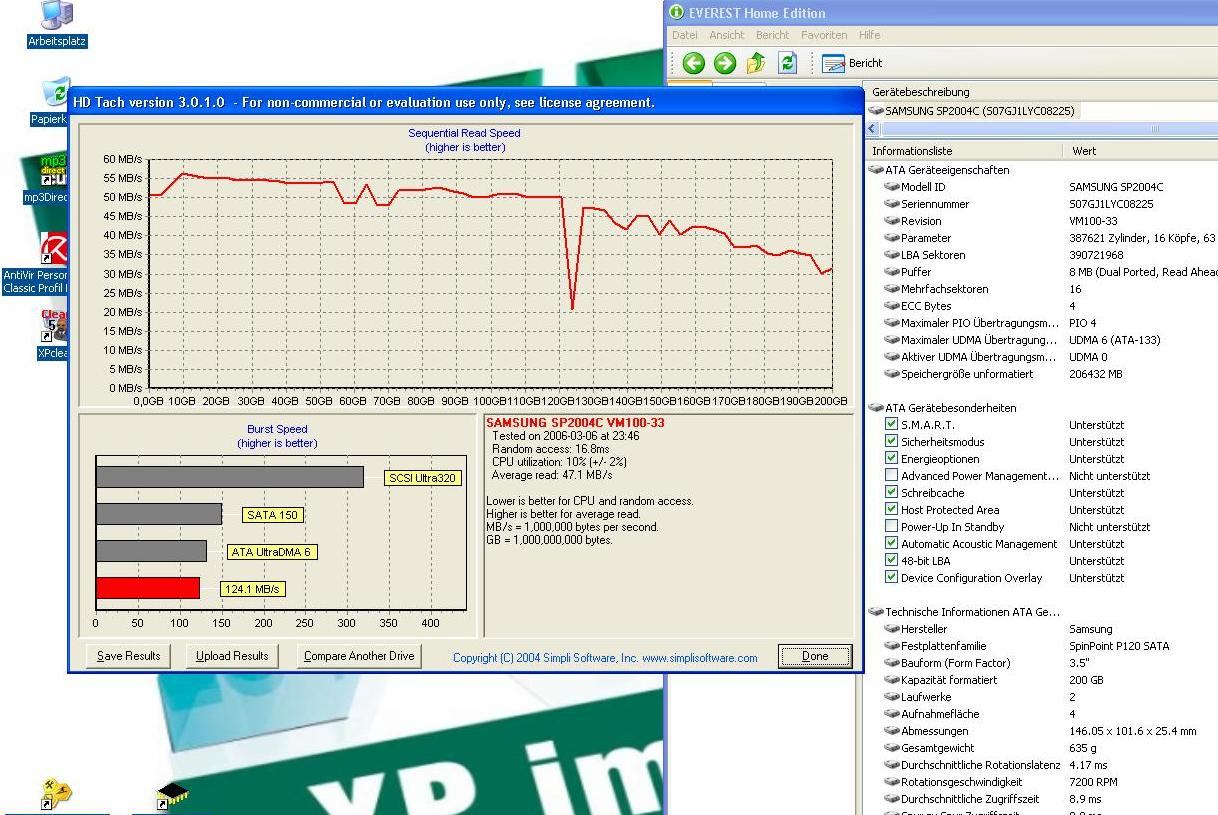Viewport: 1218px width, 815px height.
Task: Toggle the Energieoptionen checkbox
Action: 892,459
